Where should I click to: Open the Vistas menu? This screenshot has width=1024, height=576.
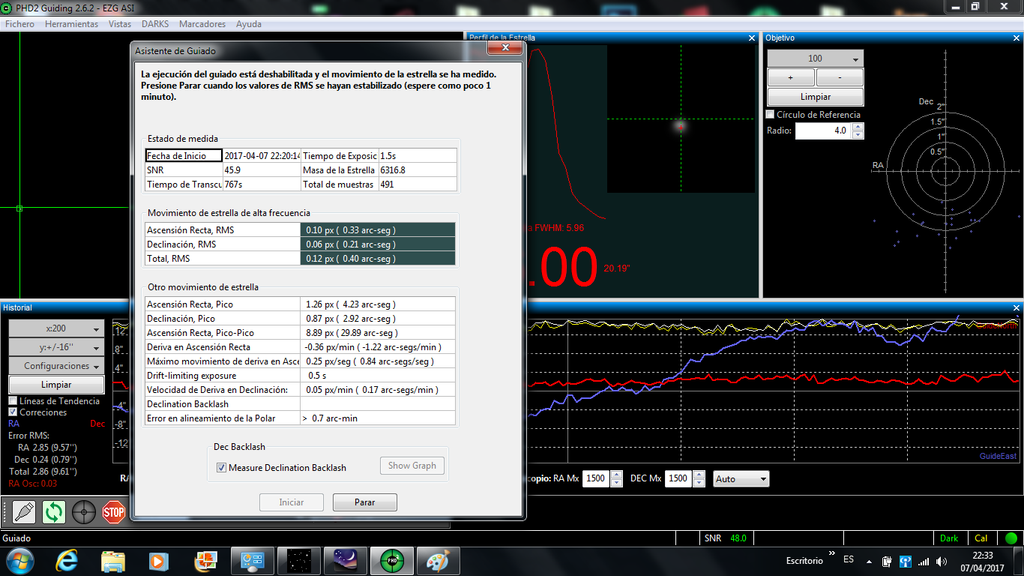click(x=120, y=24)
